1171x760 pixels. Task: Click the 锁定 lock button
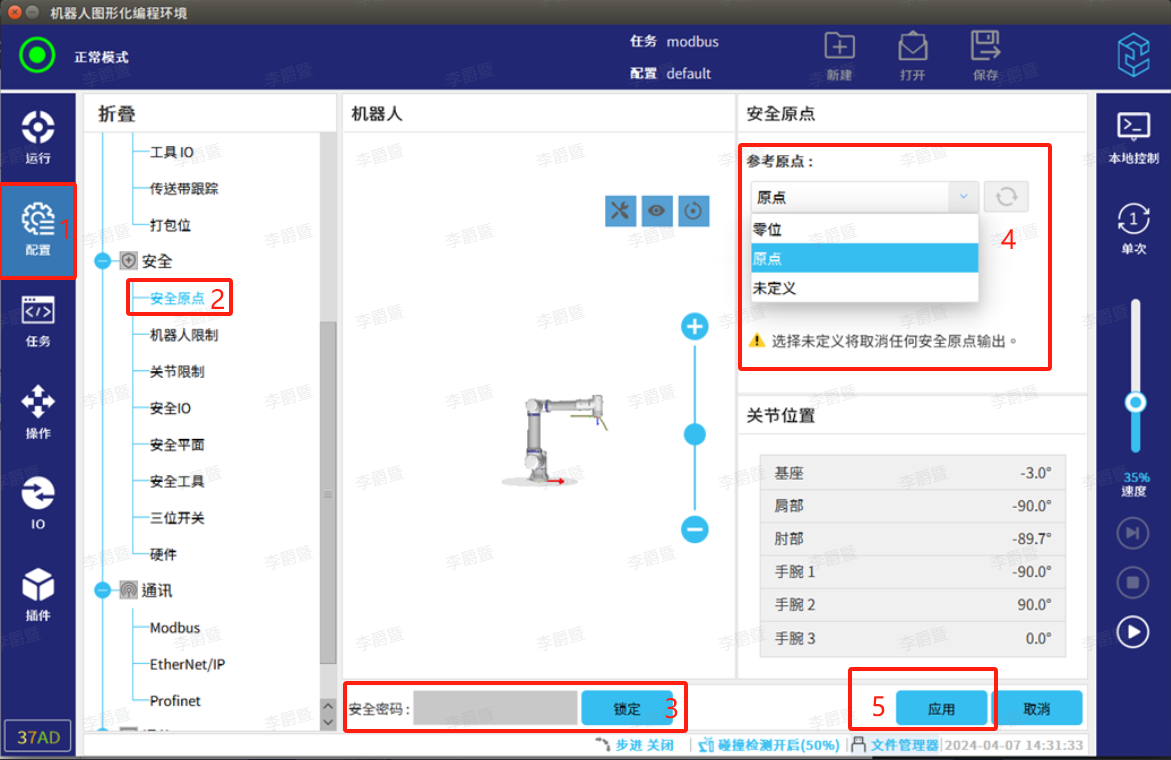click(x=626, y=709)
